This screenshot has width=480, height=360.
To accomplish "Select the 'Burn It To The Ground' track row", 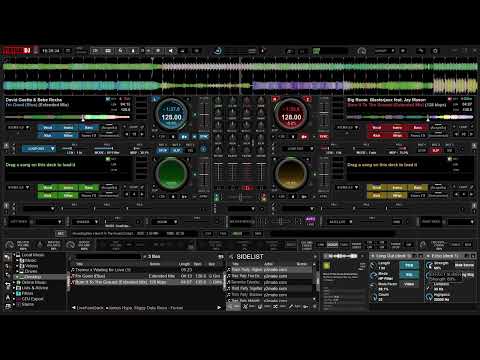I will tap(147, 282).
